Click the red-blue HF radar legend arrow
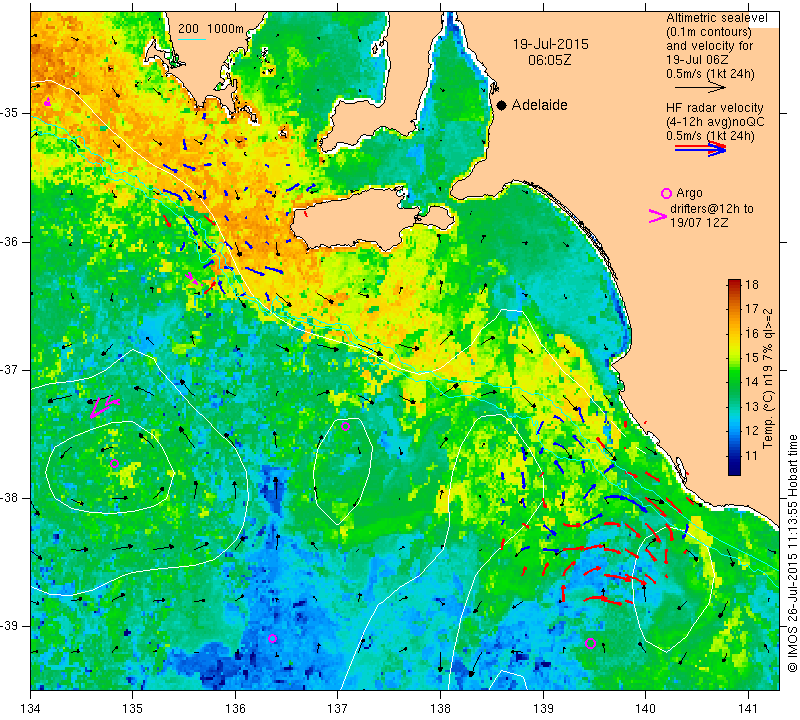The width and height of the screenshot is (800, 720). (x=700, y=148)
